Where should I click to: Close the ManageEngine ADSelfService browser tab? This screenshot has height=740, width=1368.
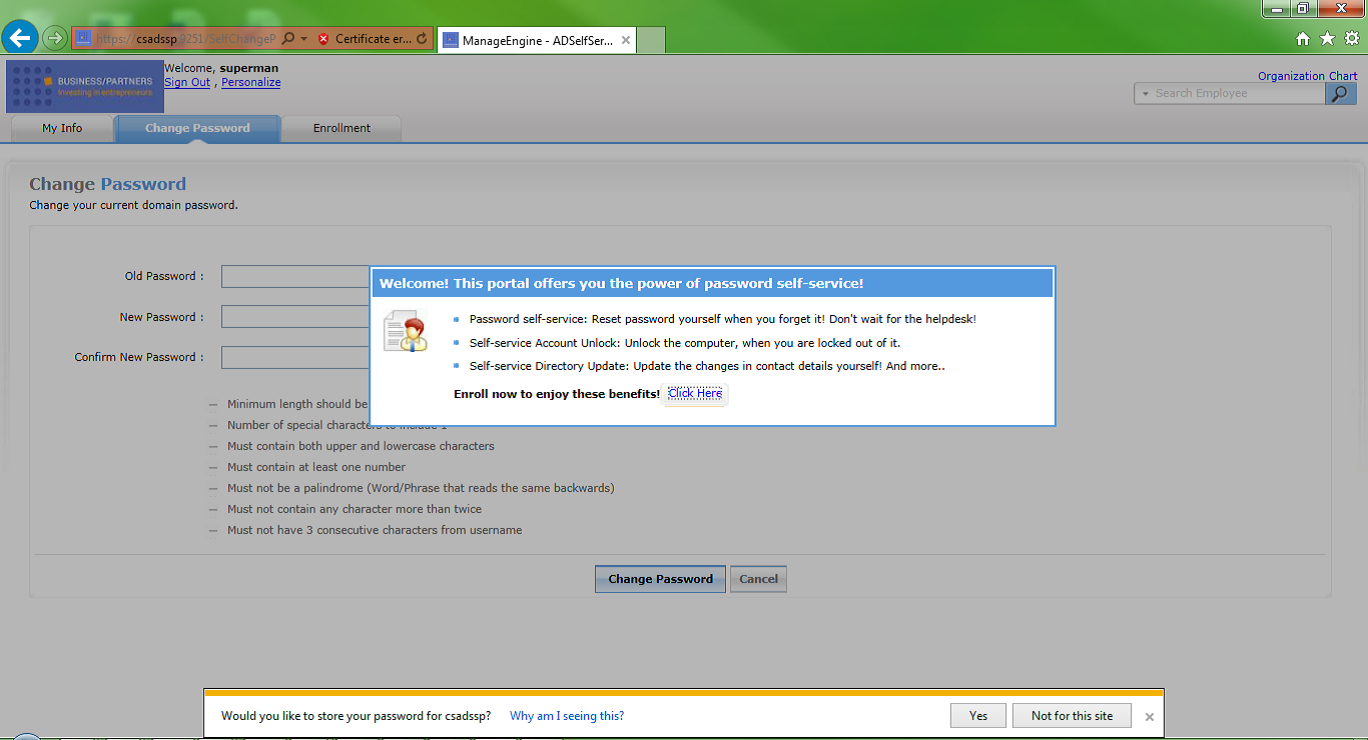tap(625, 40)
